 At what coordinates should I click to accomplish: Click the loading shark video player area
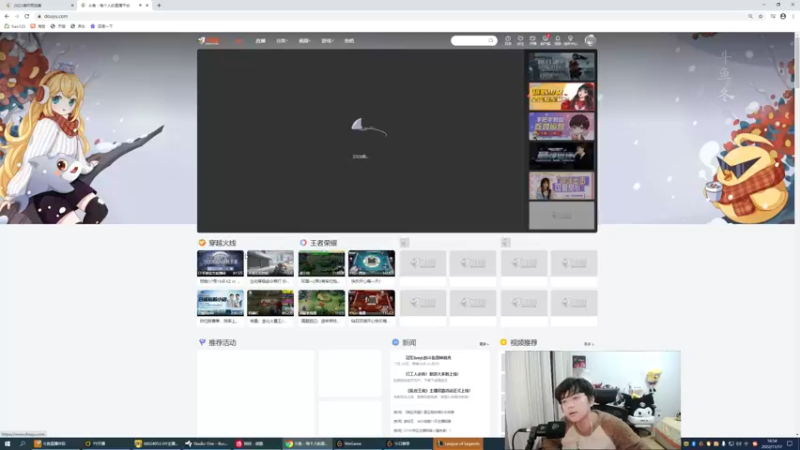click(x=361, y=140)
